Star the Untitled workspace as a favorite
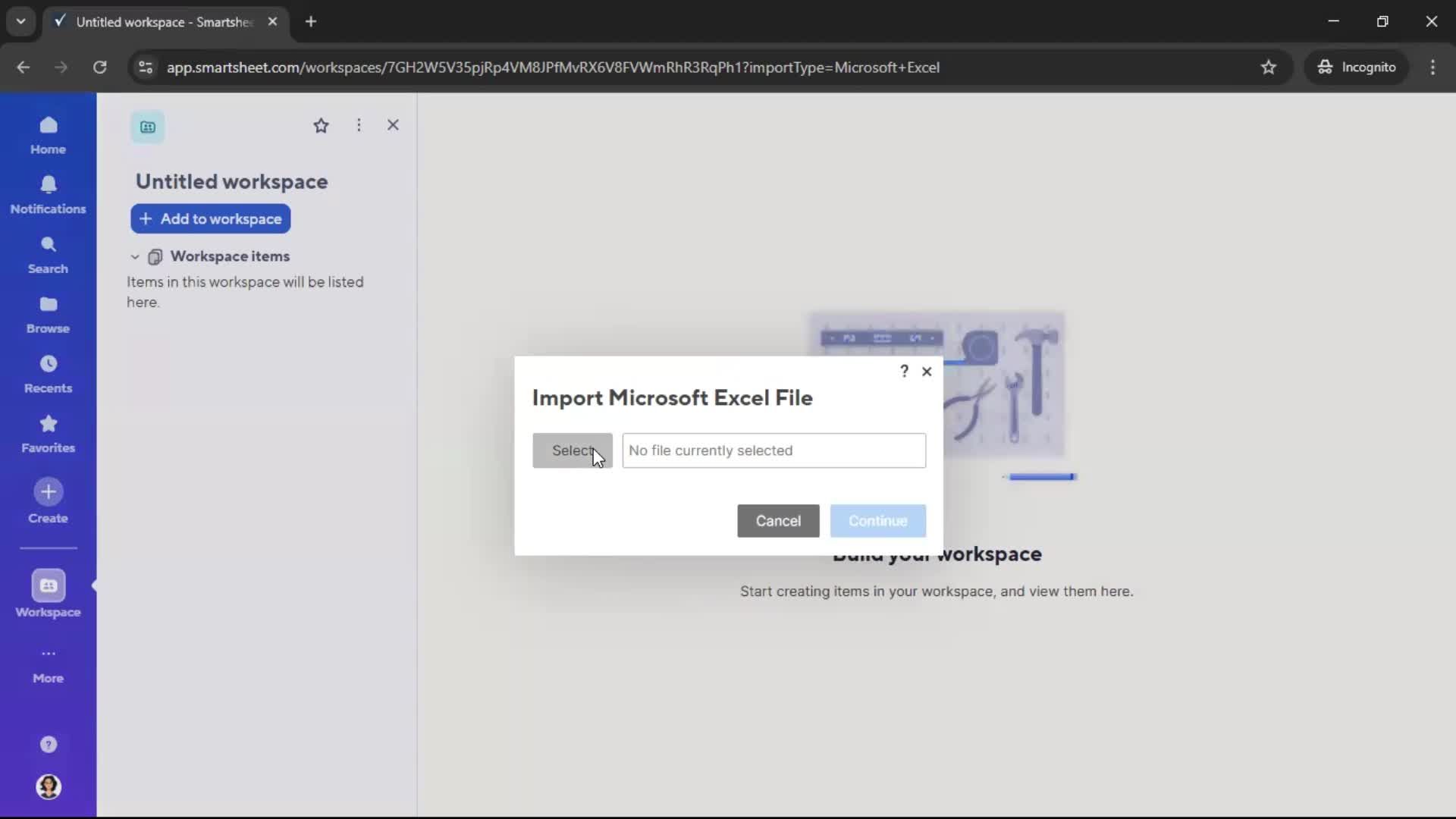The image size is (1456, 819). pos(322,125)
